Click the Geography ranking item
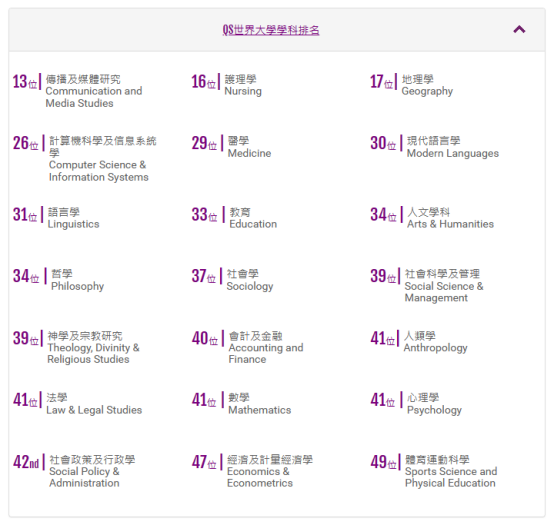This screenshot has height=526, width=554. click(x=411, y=85)
